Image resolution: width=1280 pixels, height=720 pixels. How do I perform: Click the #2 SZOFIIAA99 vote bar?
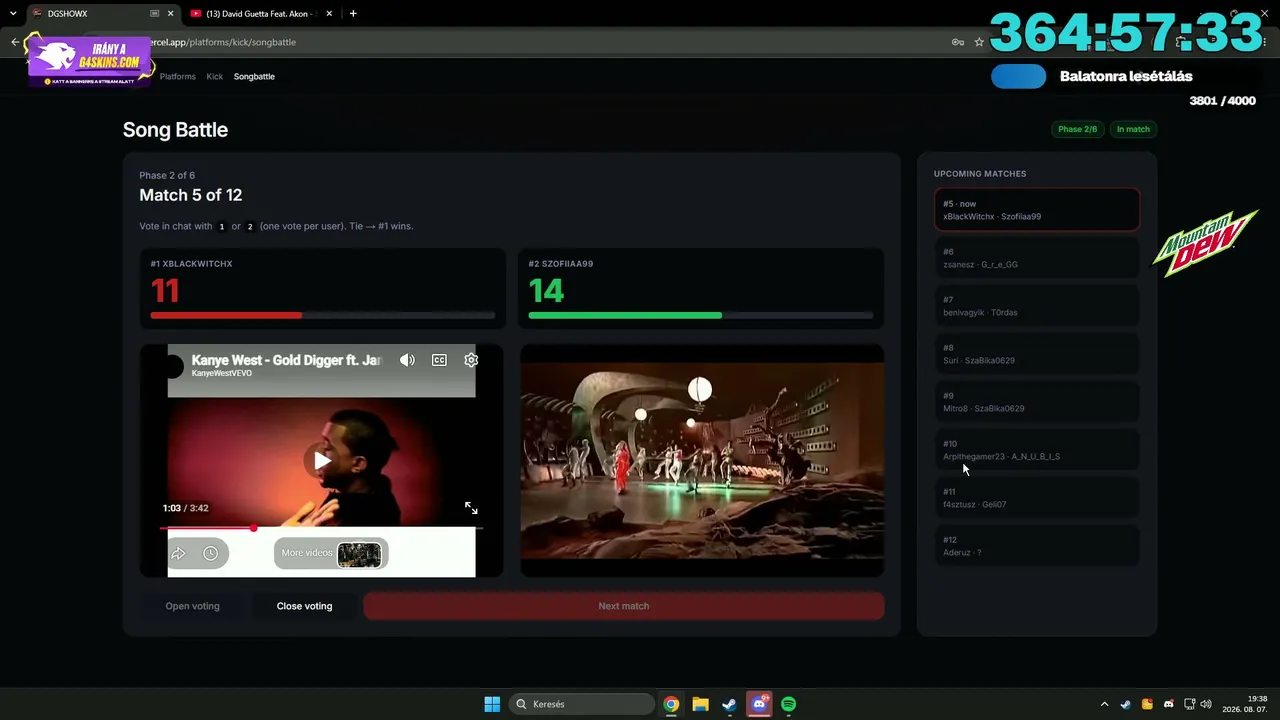point(701,315)
